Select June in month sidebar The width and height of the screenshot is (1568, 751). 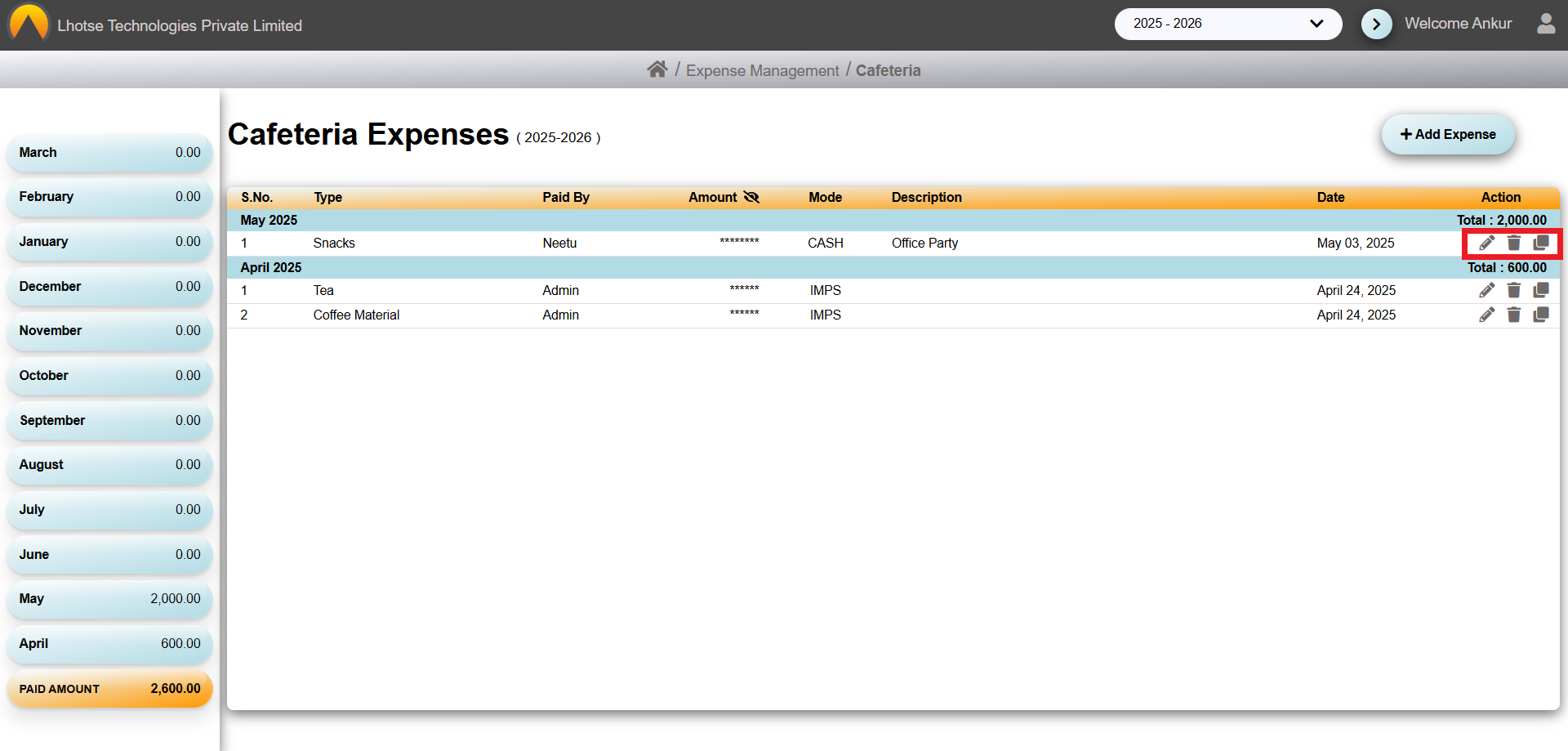109,555
